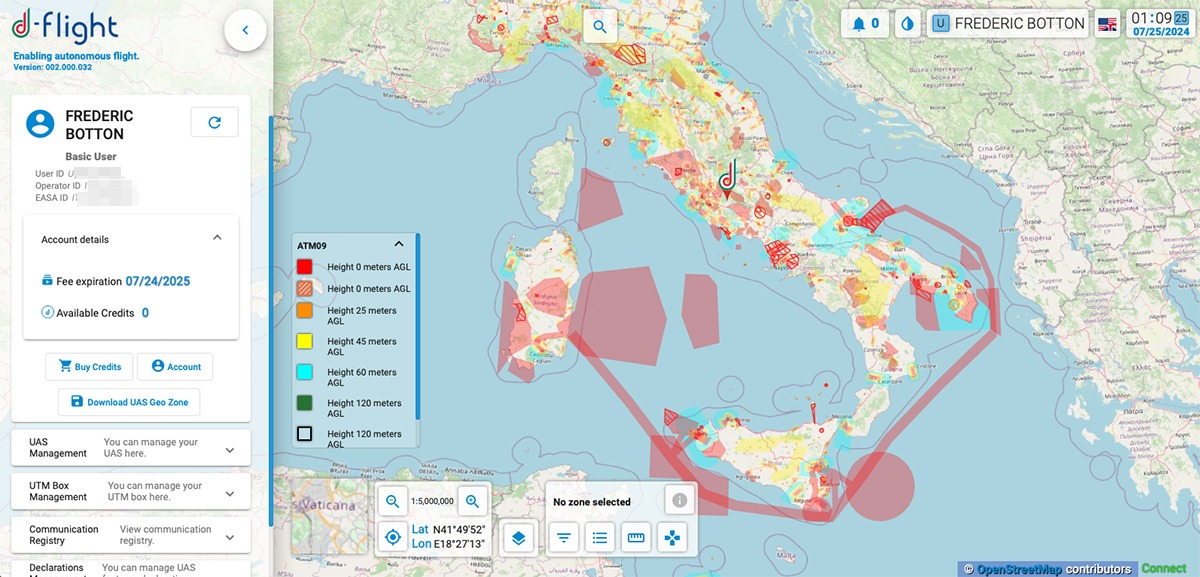The height and width of the screenshot is (577, 1200).
Task: Click the hatched red Height 0 meters swatch
Action: tap(305, 289)
